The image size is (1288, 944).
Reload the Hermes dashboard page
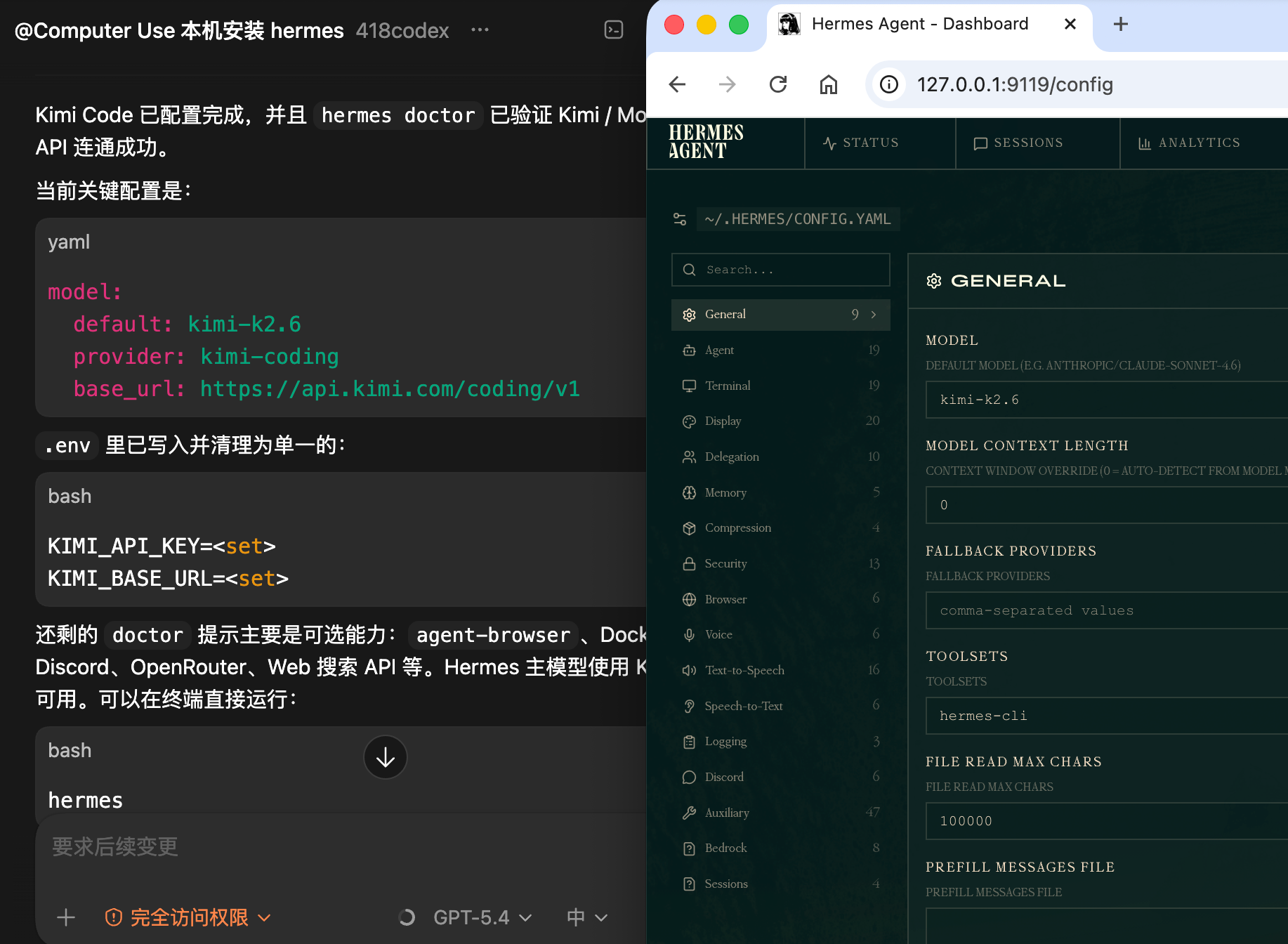coord(778,84)
